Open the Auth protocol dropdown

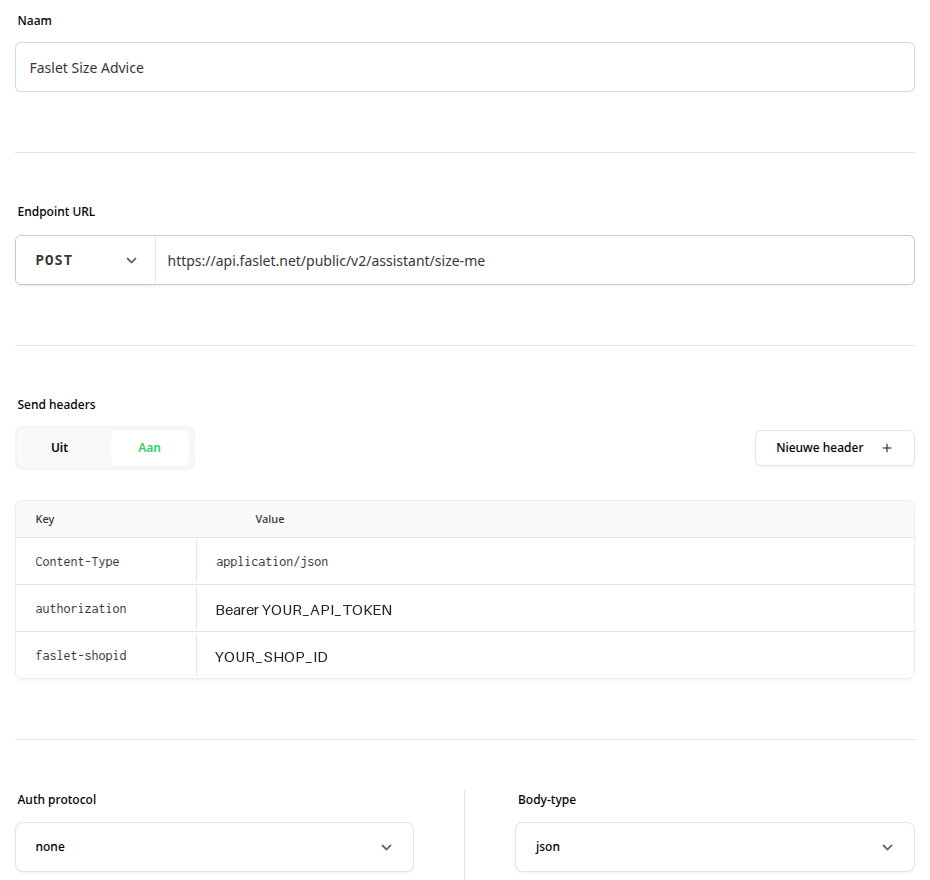[214, 847]
